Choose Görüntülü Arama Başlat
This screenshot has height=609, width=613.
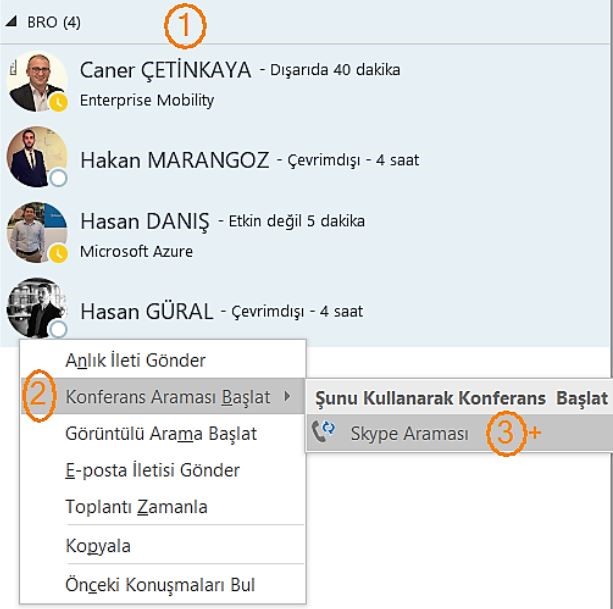pos(163,433)
